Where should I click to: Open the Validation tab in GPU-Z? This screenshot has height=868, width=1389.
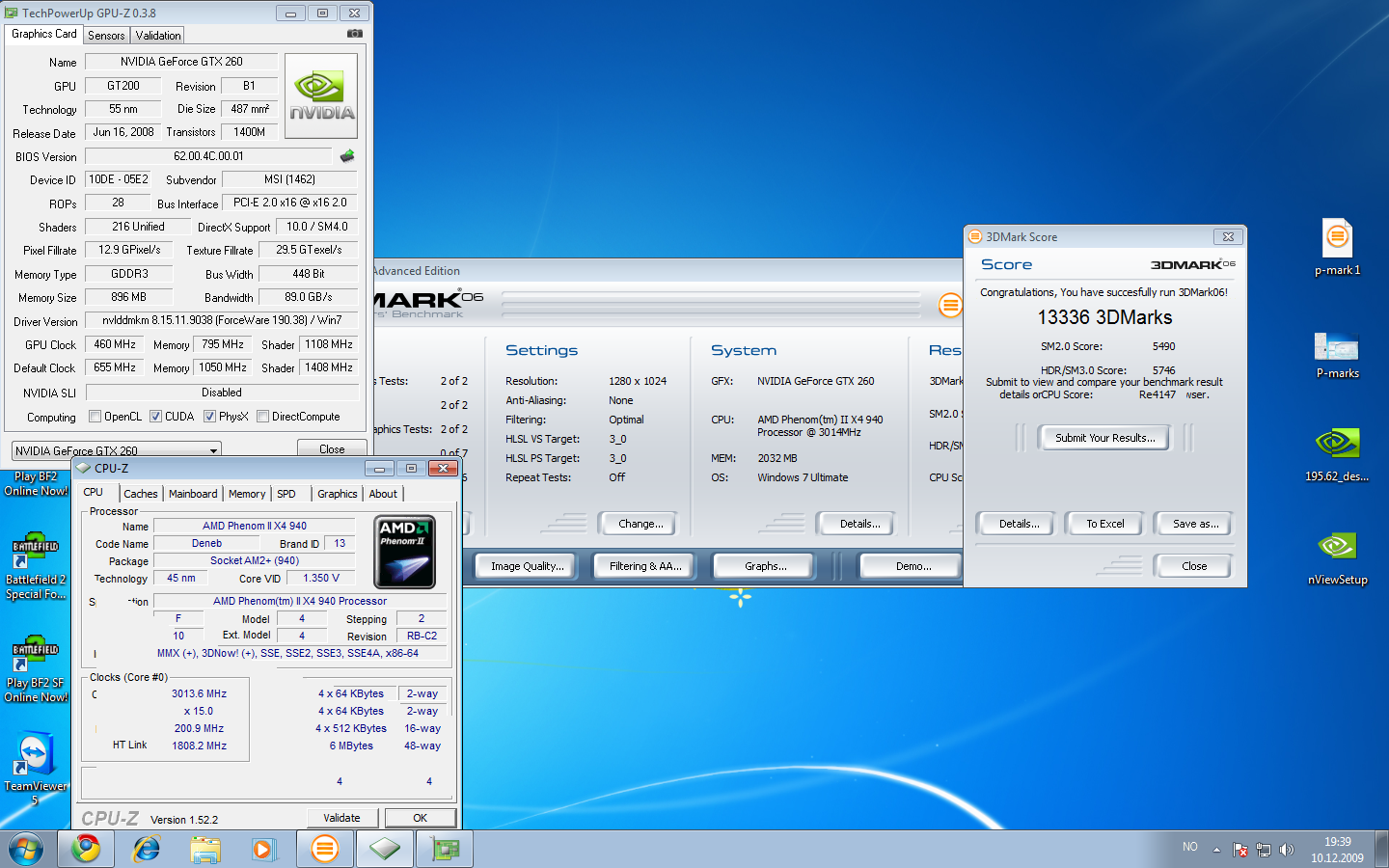point(158,35)
